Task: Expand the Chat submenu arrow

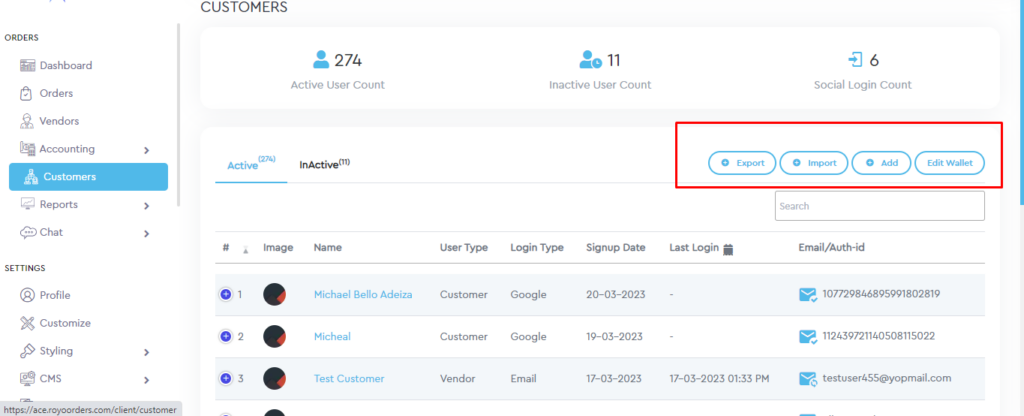Action: 146,234
